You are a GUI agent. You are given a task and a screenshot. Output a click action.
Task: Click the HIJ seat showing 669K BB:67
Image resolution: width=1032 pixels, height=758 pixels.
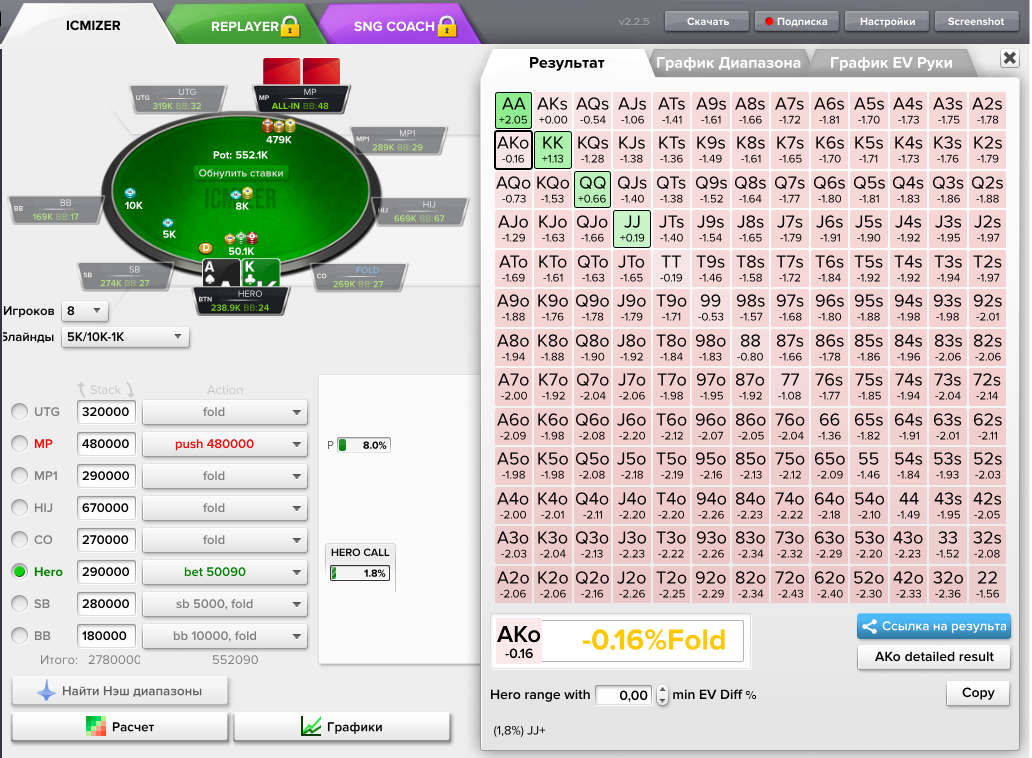(x=421, y=212)
